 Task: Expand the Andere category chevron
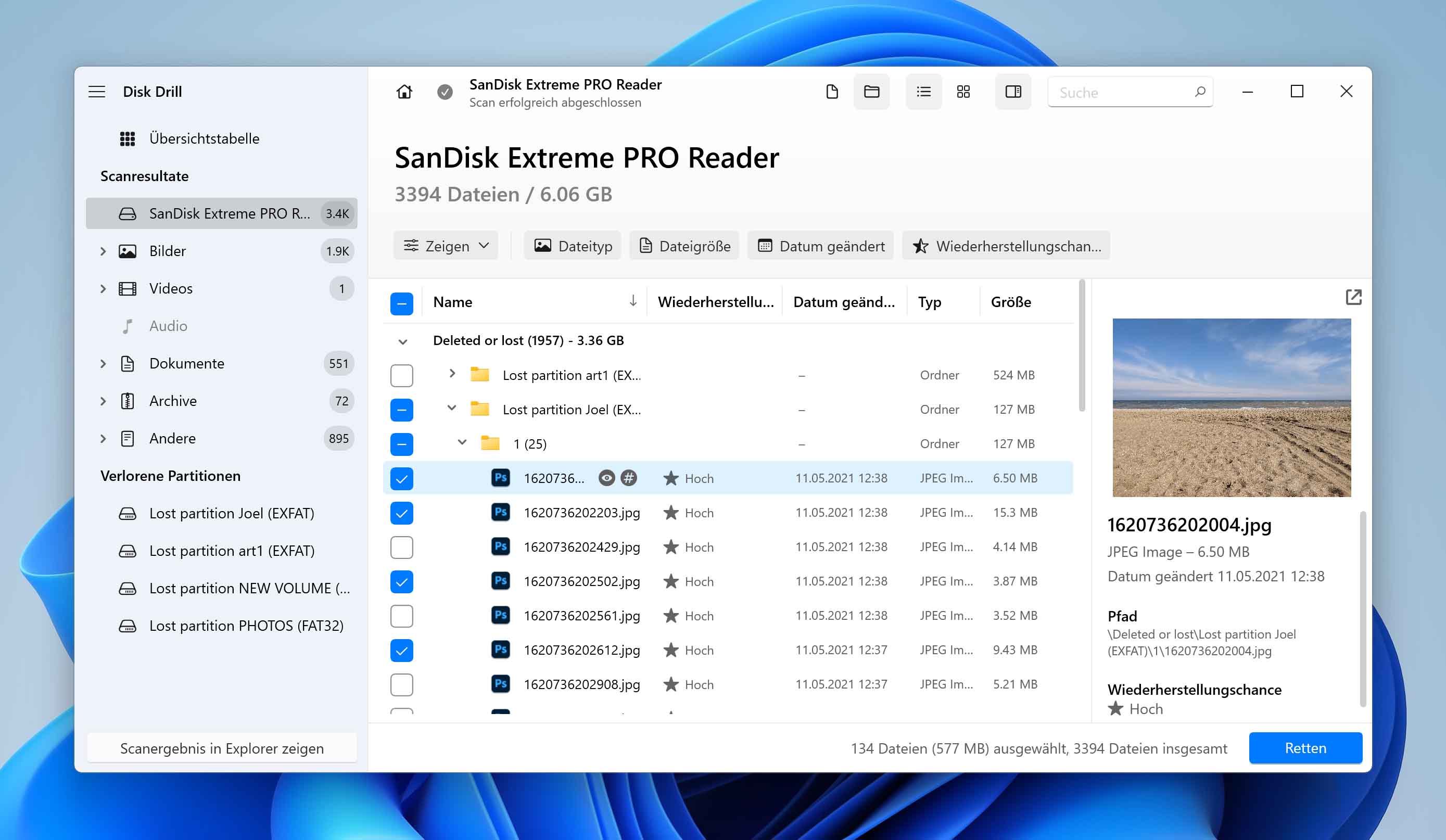point(103,438)
